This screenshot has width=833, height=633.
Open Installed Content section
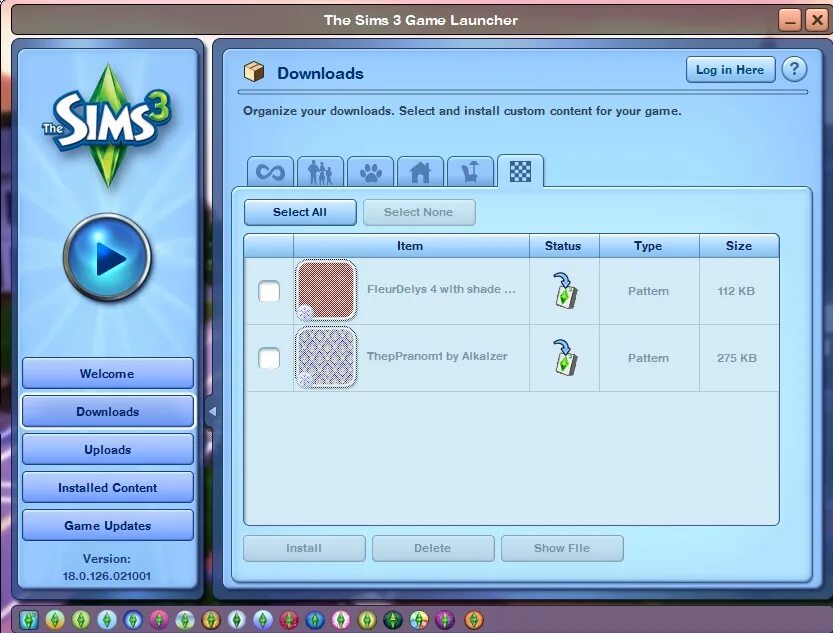point(108,487)
